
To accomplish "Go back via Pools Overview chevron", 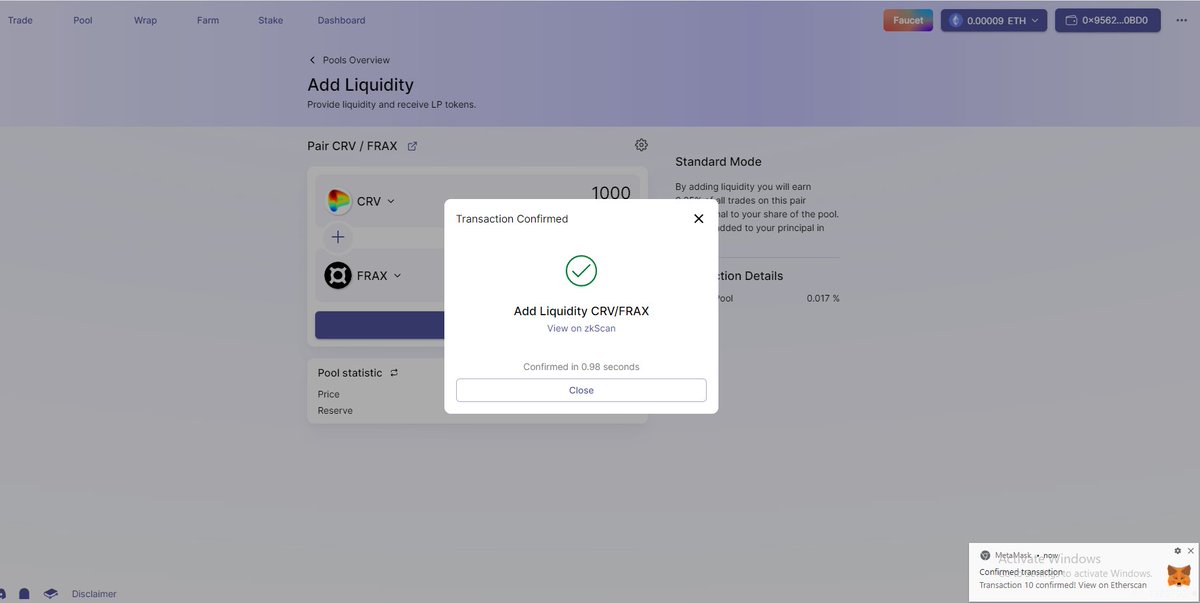I will 312,60.
